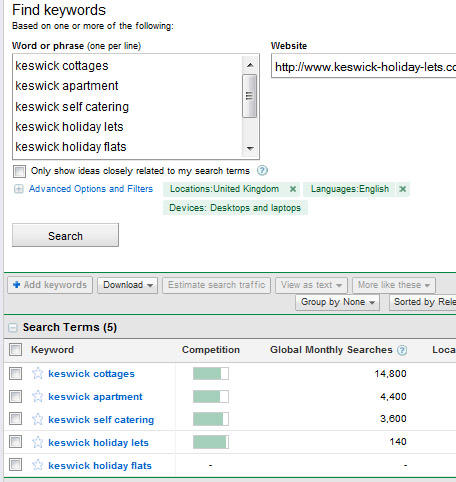
Task: Sort by the Keyword column header
Action: click(52, 350)
